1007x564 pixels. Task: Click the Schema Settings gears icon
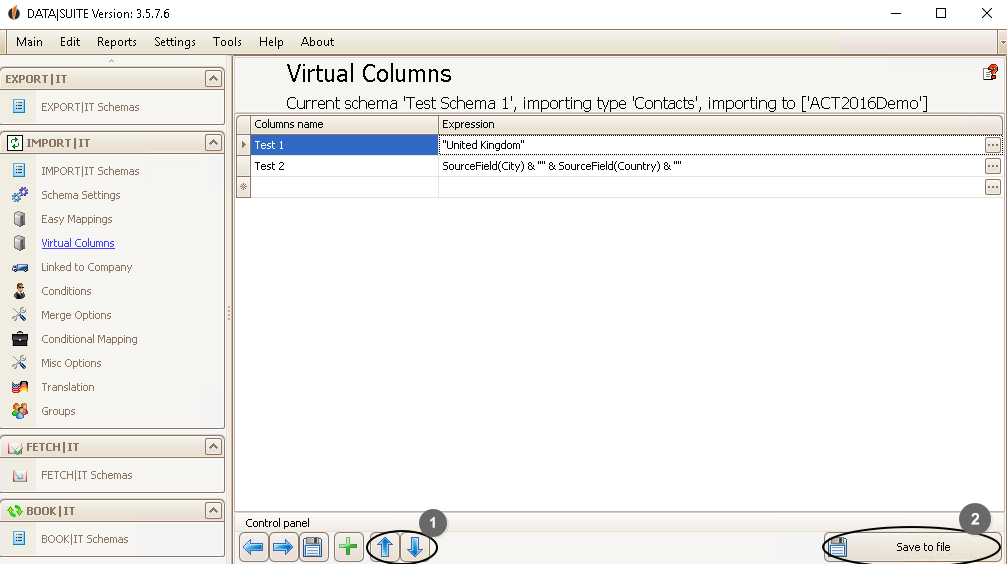click(20, 195)
